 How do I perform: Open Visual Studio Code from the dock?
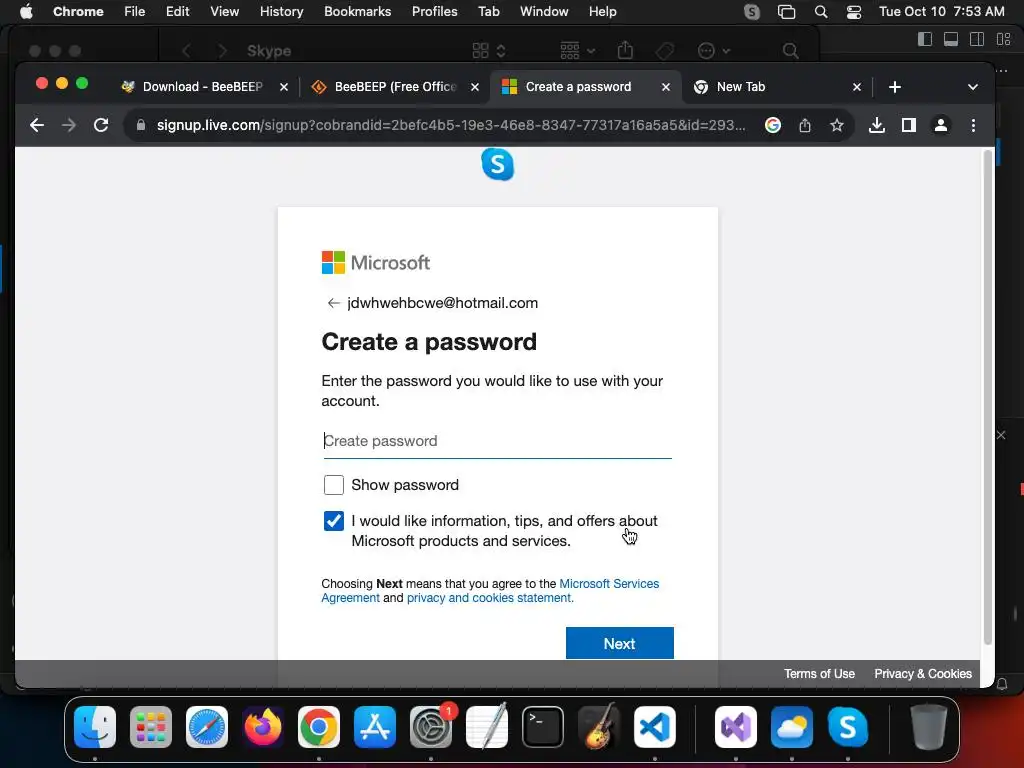point(654,727)
